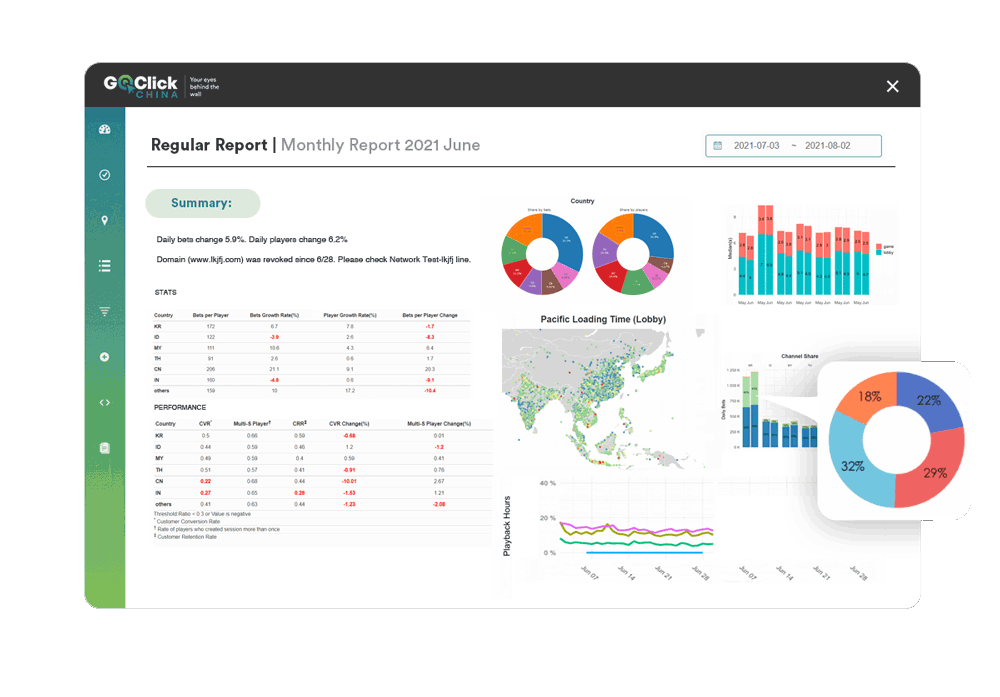Click the Monthly Report 2021 June title

[381, 144]
